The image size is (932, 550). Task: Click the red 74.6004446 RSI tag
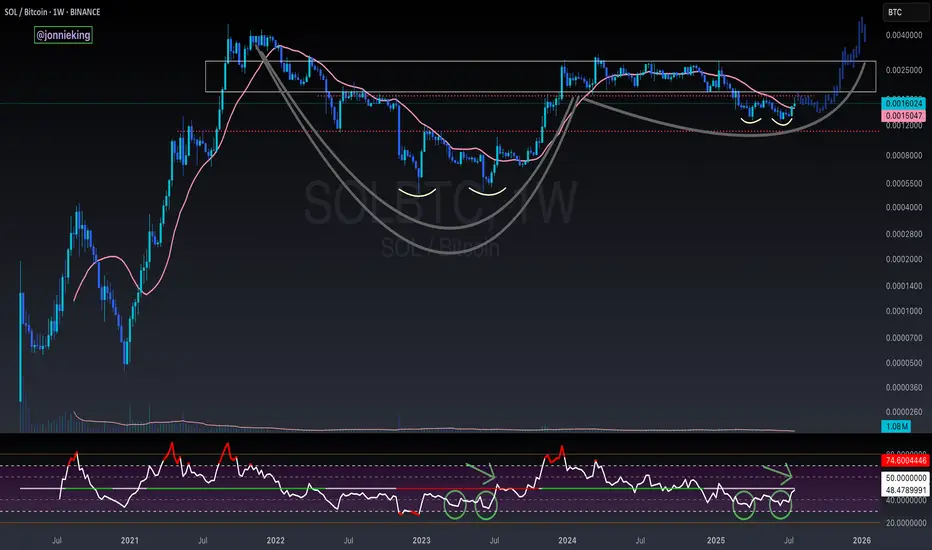[905, 461]
